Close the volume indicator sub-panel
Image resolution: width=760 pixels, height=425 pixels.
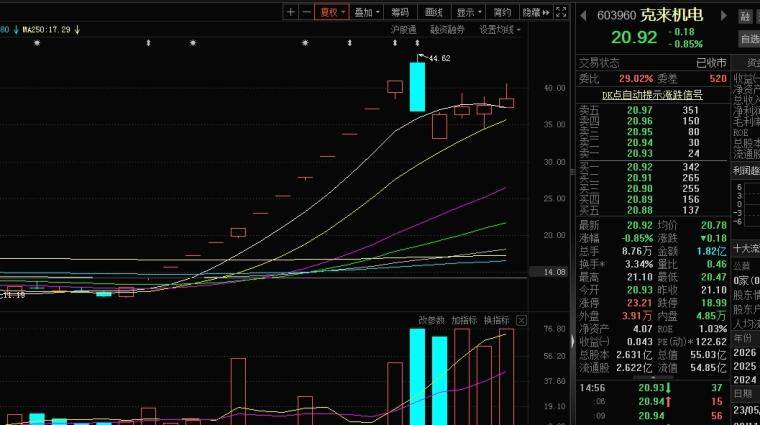521,320
